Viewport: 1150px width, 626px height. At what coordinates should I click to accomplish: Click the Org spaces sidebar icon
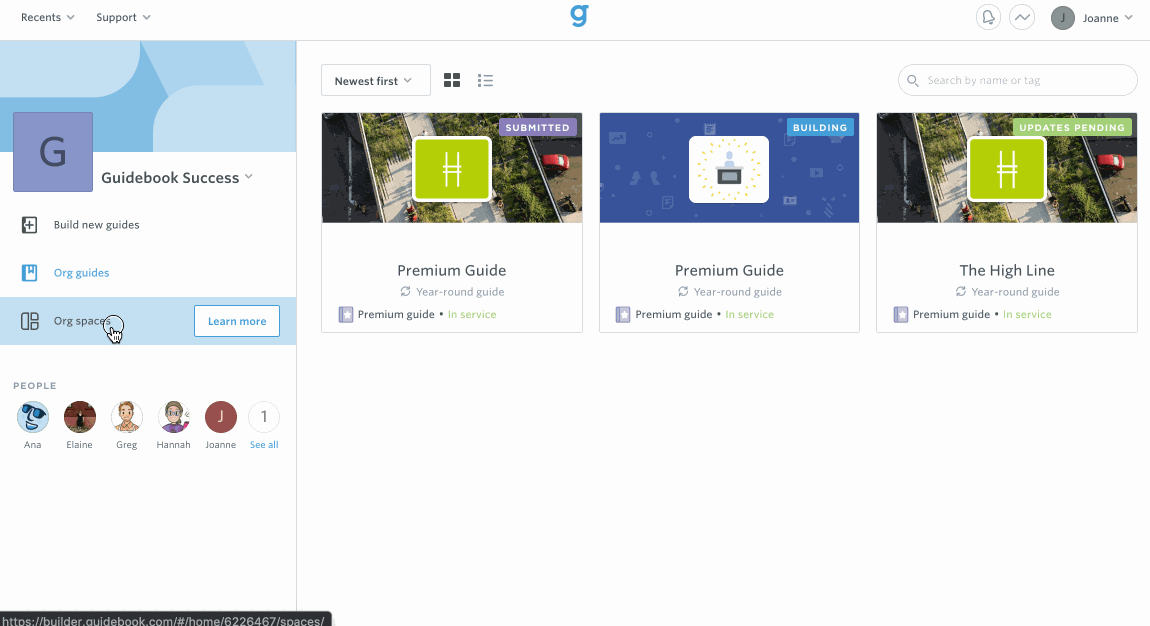point(29,321)
